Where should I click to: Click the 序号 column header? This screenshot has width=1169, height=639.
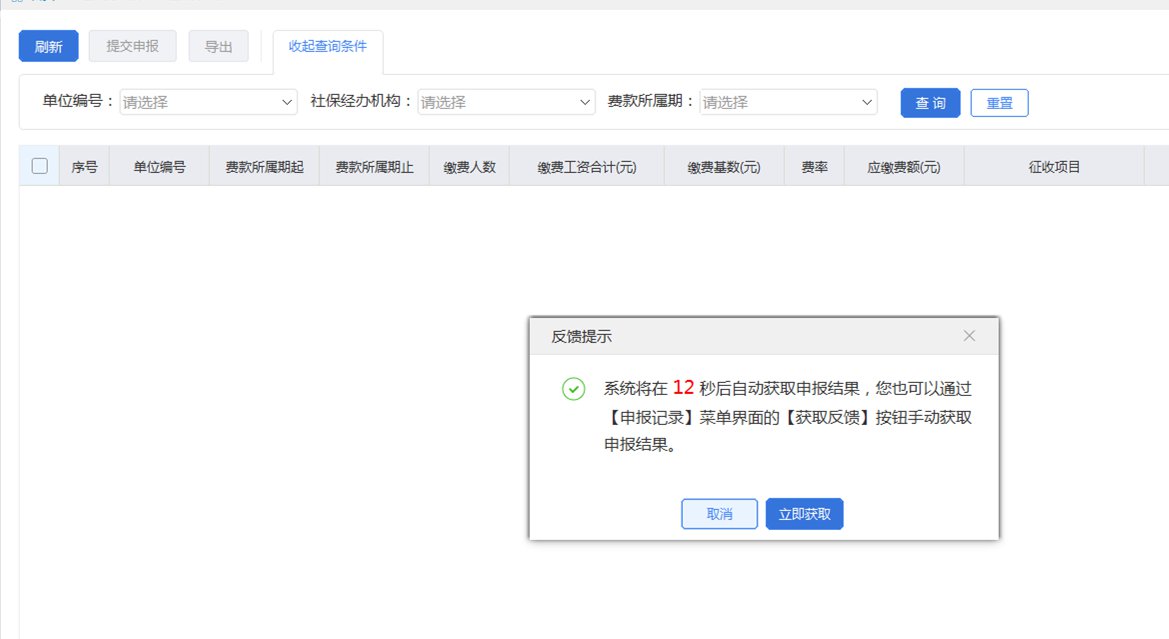click(x=84, y=167)
